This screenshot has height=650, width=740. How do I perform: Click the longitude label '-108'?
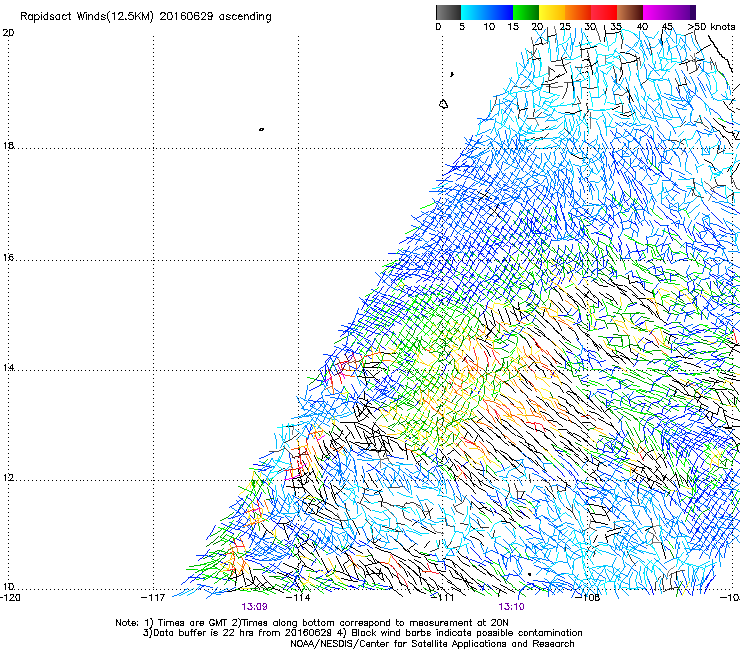pyautogui.click(x=588, y=598)
